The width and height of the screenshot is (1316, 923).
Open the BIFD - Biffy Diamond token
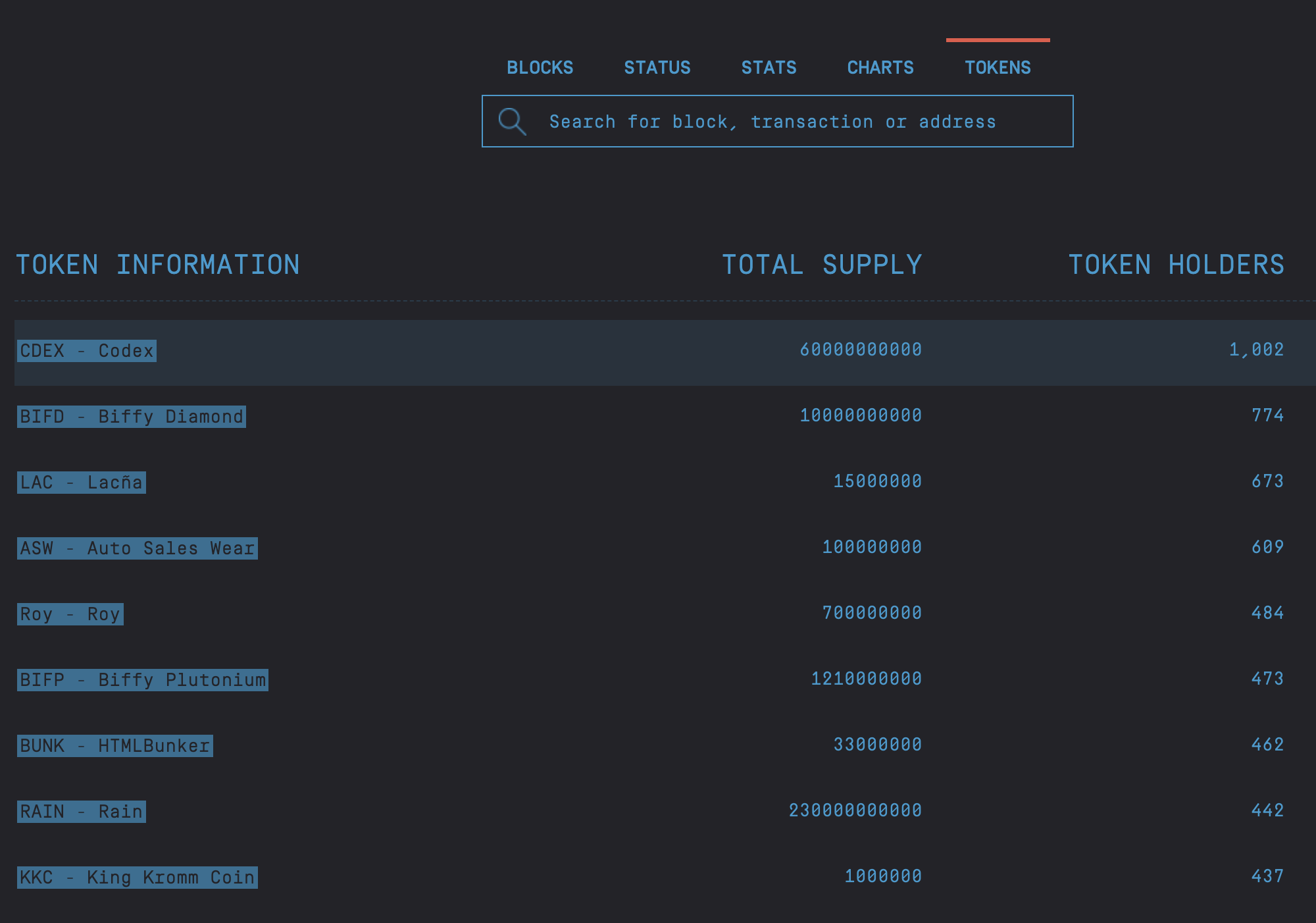[132, 417]
